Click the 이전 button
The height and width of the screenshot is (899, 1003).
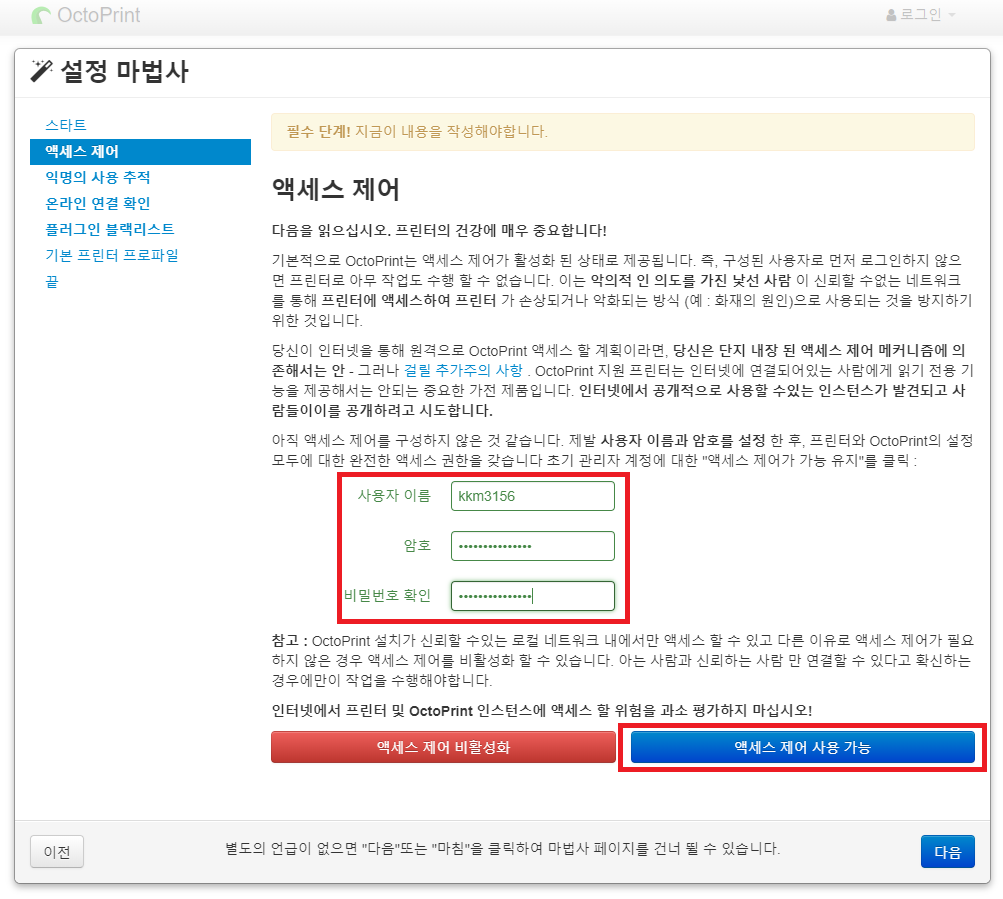click(x=57, y=852)
